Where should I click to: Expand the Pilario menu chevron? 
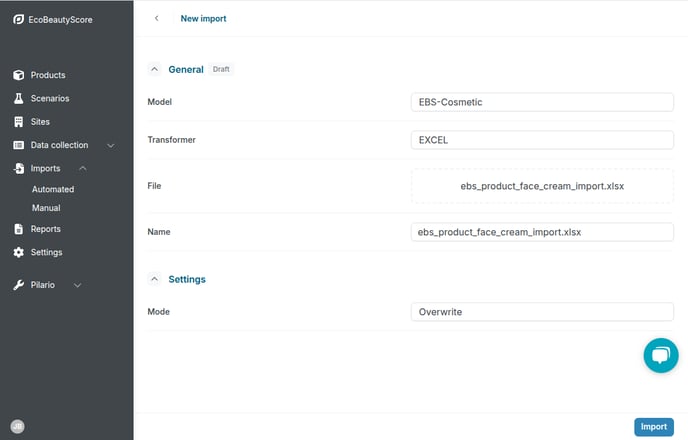pos(78,286)
